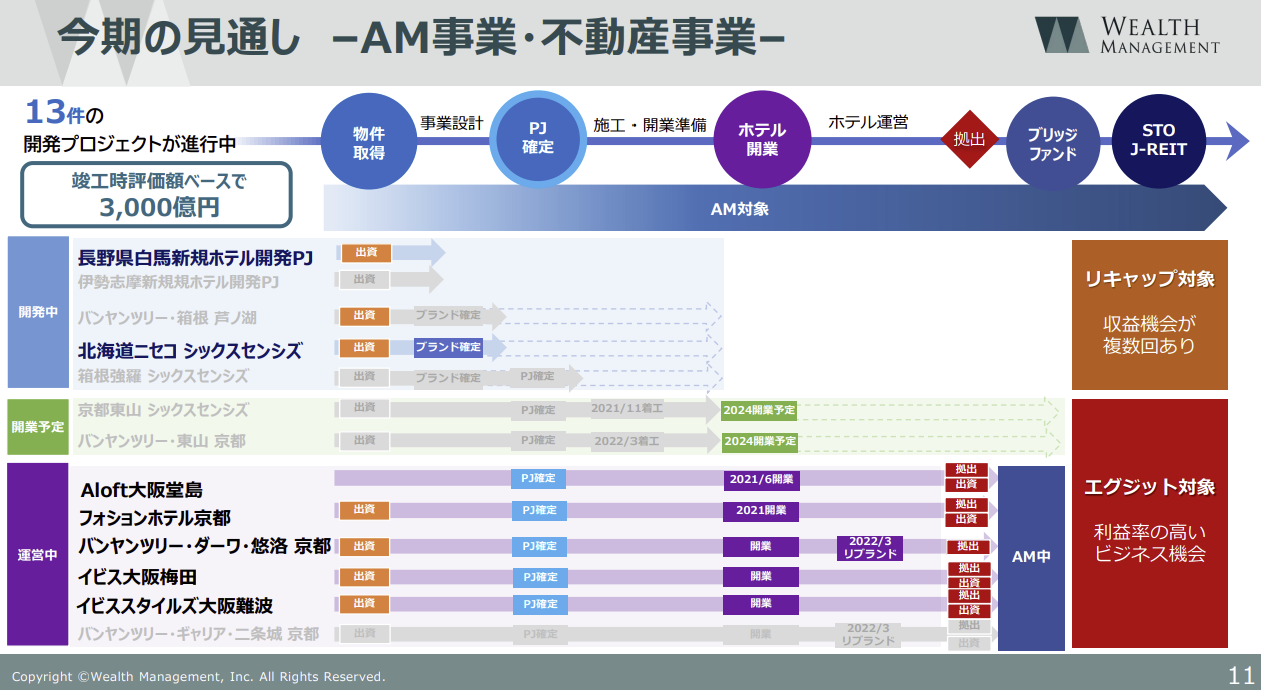This screenshot has height=690, width=1262.
Task: Select the 開発中 category block
Action: 37,312
